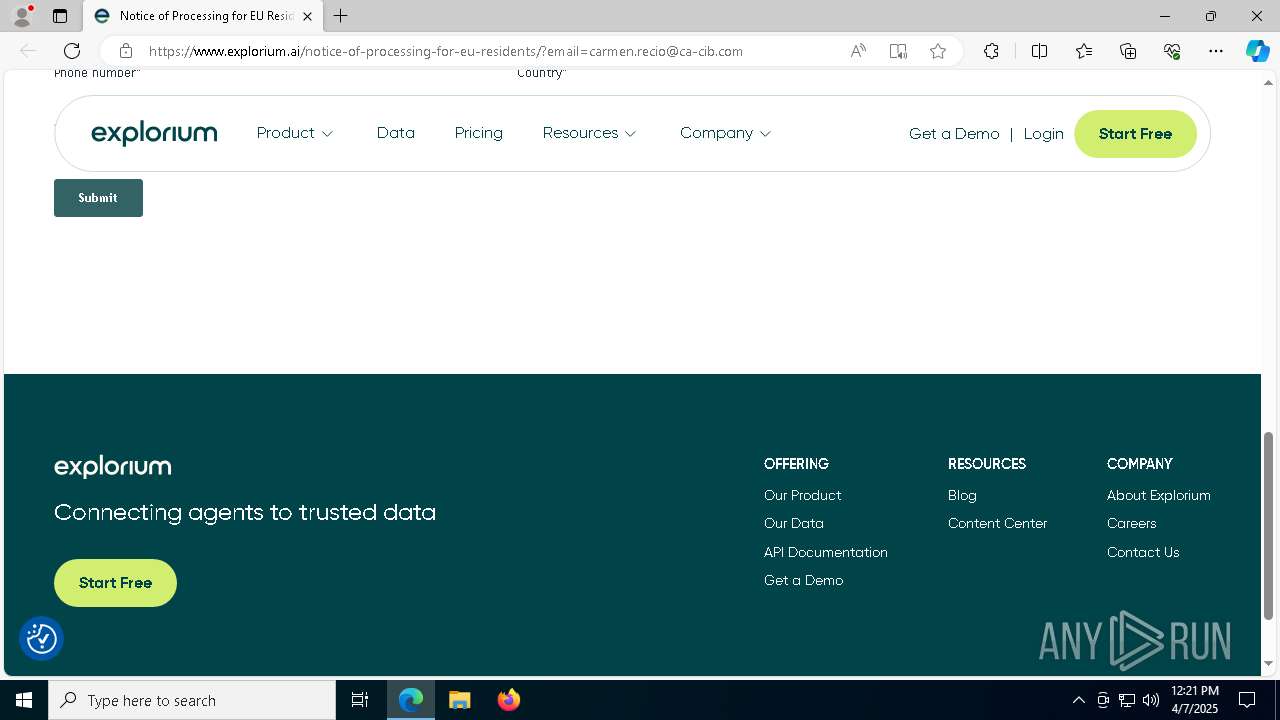Open the Copilot sidebar
The width and height of the screenshot is (1280, 720).
point(1257,51)
